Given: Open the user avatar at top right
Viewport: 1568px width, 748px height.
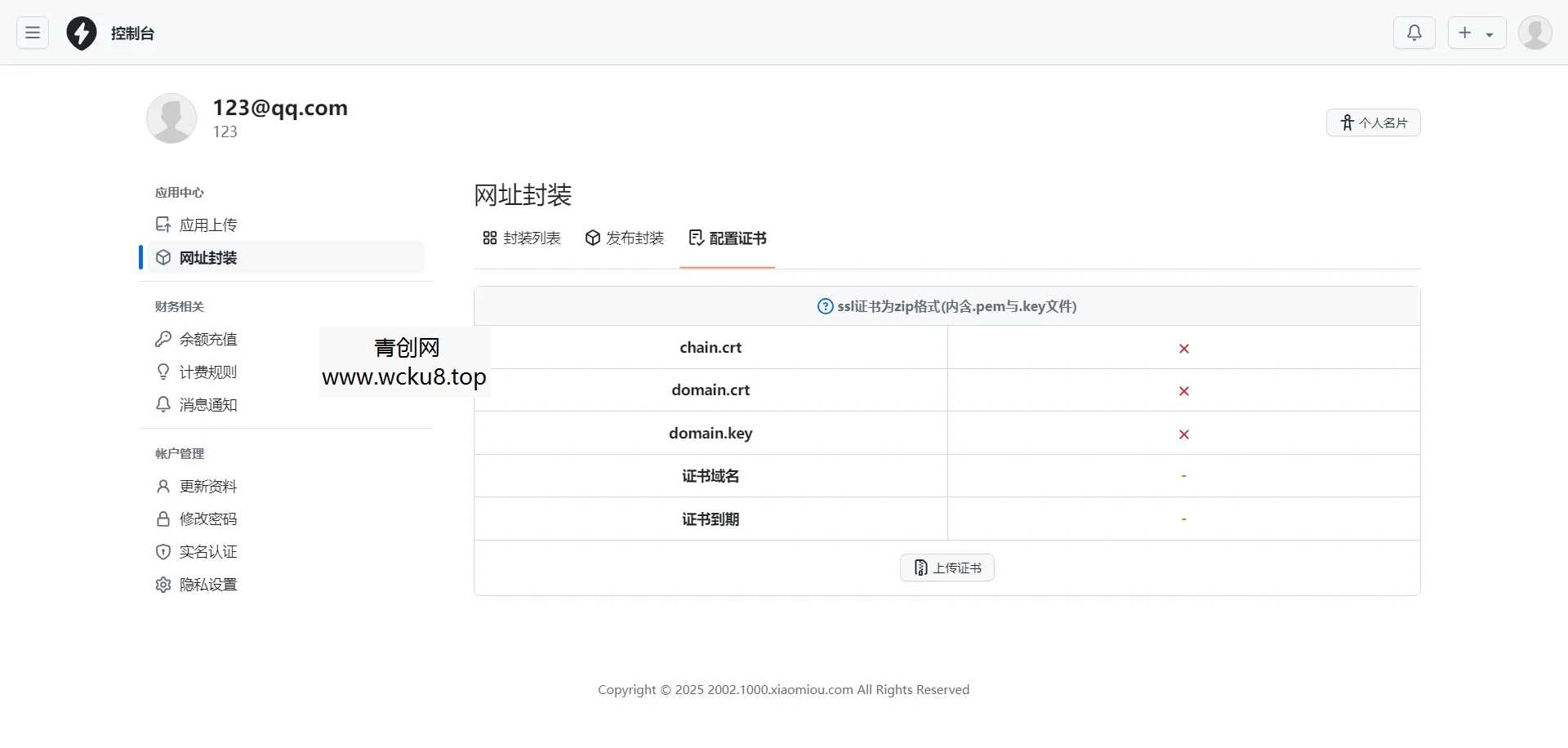Looking at the screenshot, I should point(1535,33).
